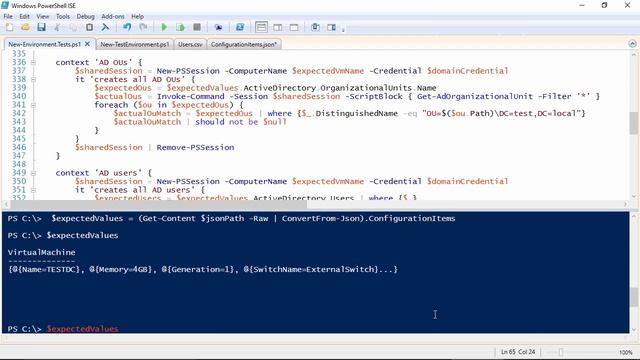Collapse the 'creates all AD OUs' block line 338
Image resolution: width=640 pixels, height=360 pixels.
[33, 79]
